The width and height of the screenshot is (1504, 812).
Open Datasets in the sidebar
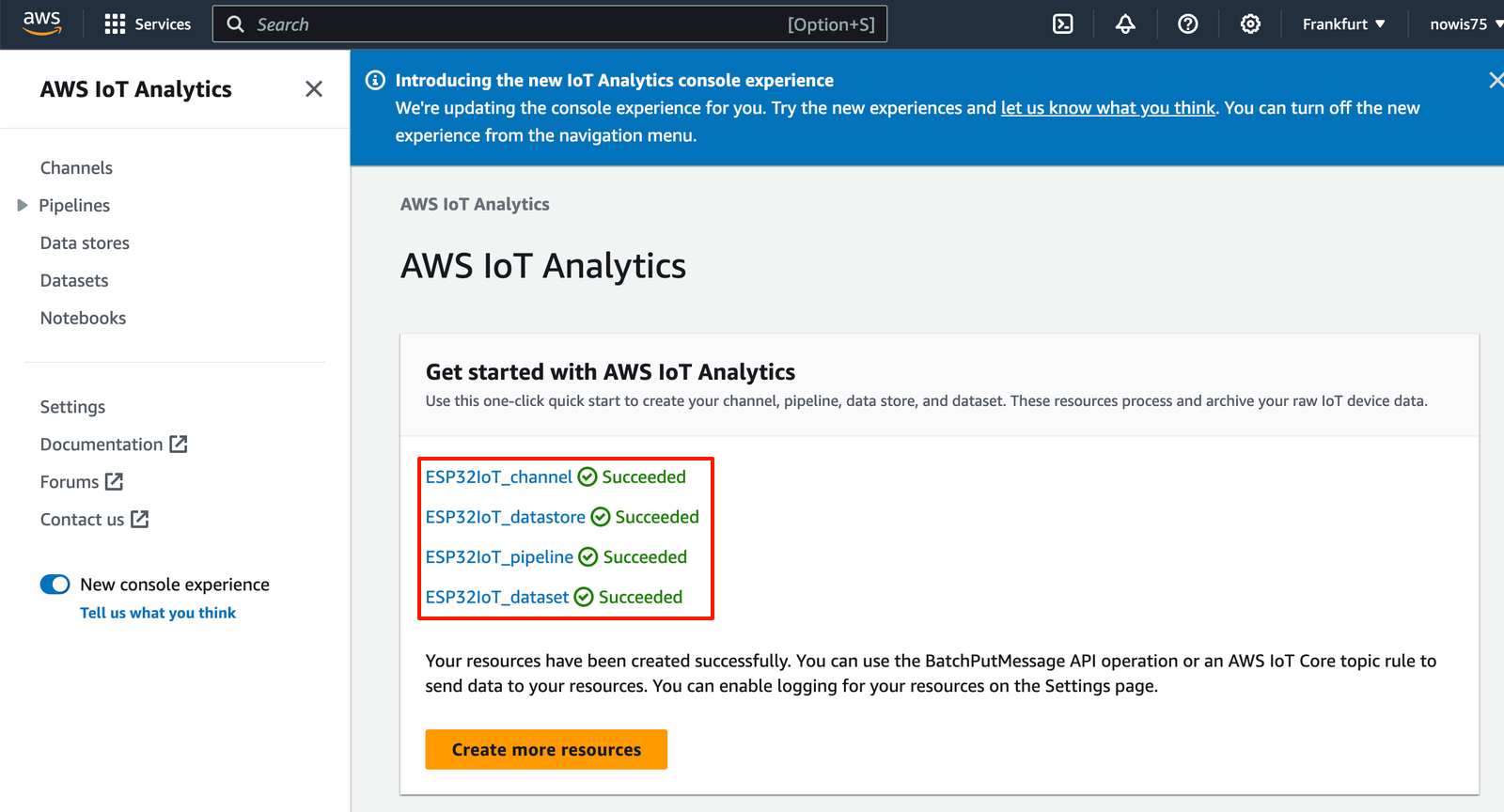(x=74, y=280)
